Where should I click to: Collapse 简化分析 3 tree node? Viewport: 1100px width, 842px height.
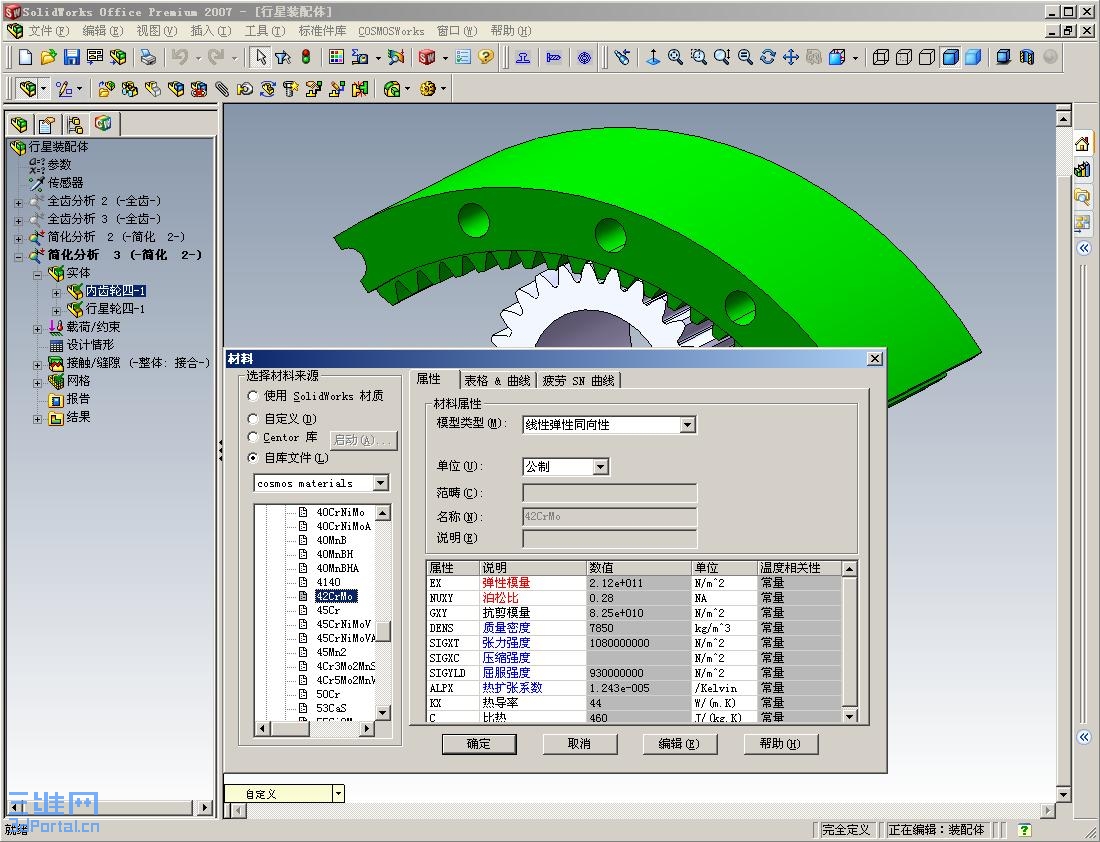pyautogui.click(x=19, y=256)
